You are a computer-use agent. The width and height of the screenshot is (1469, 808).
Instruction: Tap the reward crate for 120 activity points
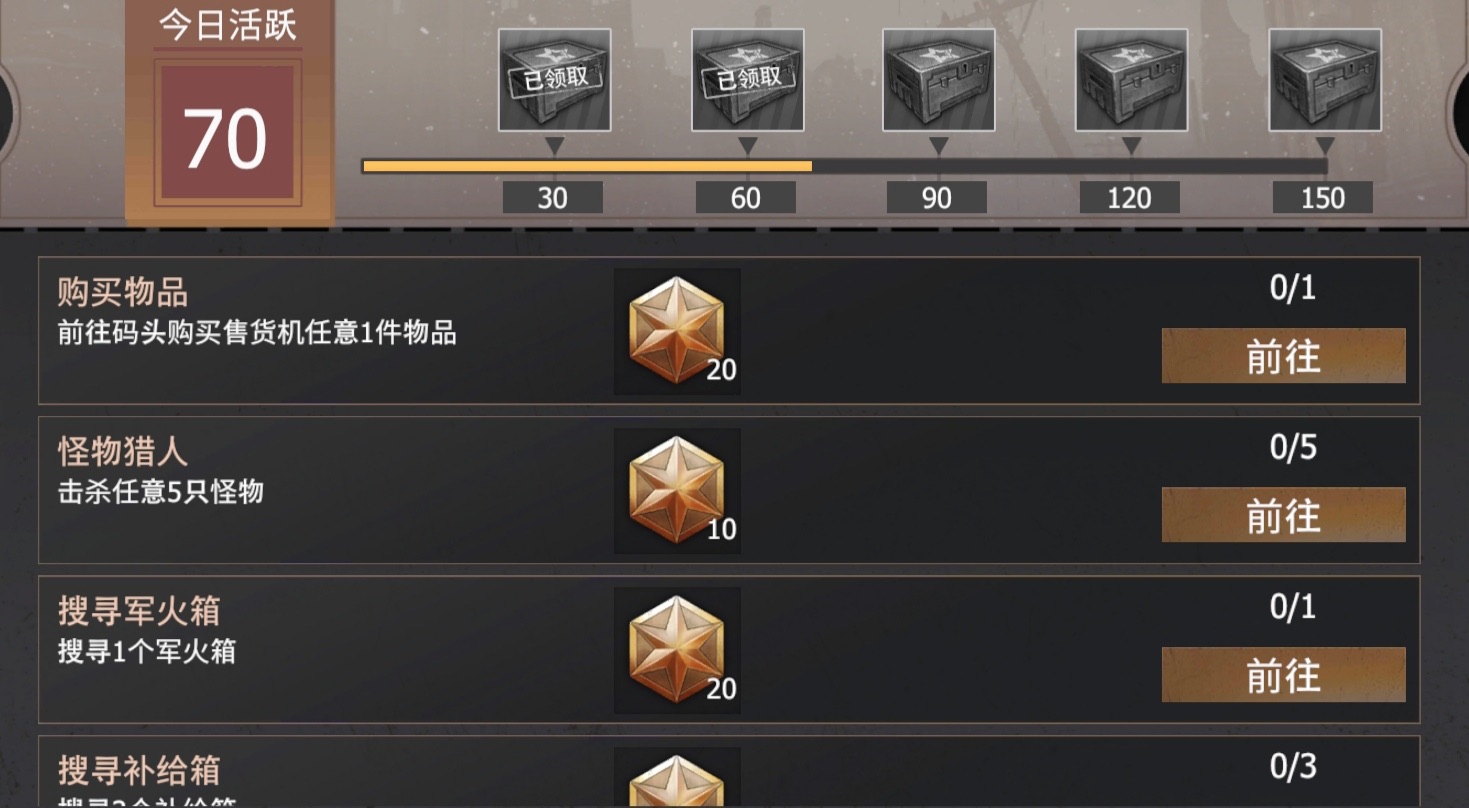click(x=1131, y=80)
